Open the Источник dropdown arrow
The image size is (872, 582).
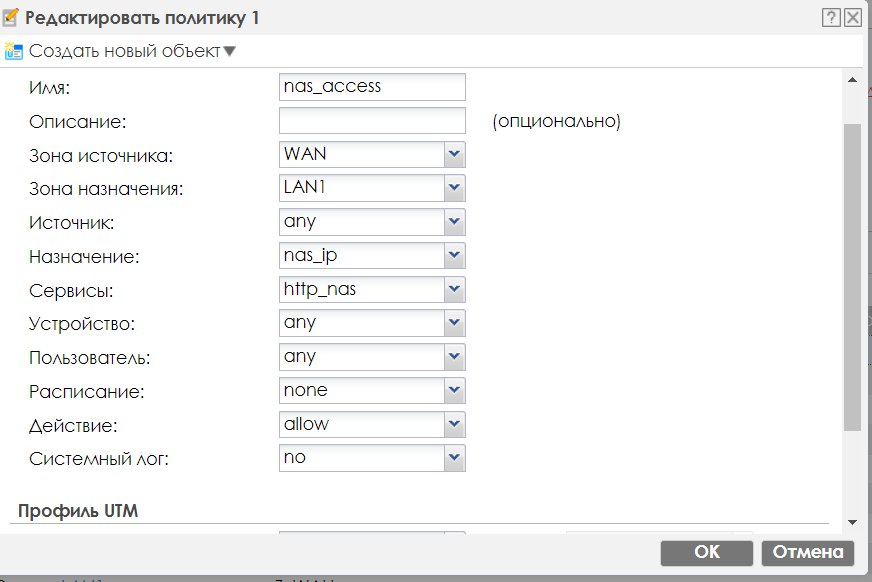point(455,222)
